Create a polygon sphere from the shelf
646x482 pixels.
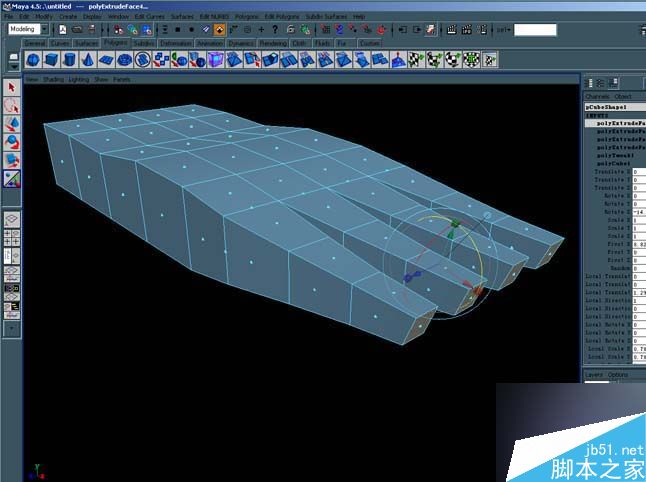33,60
